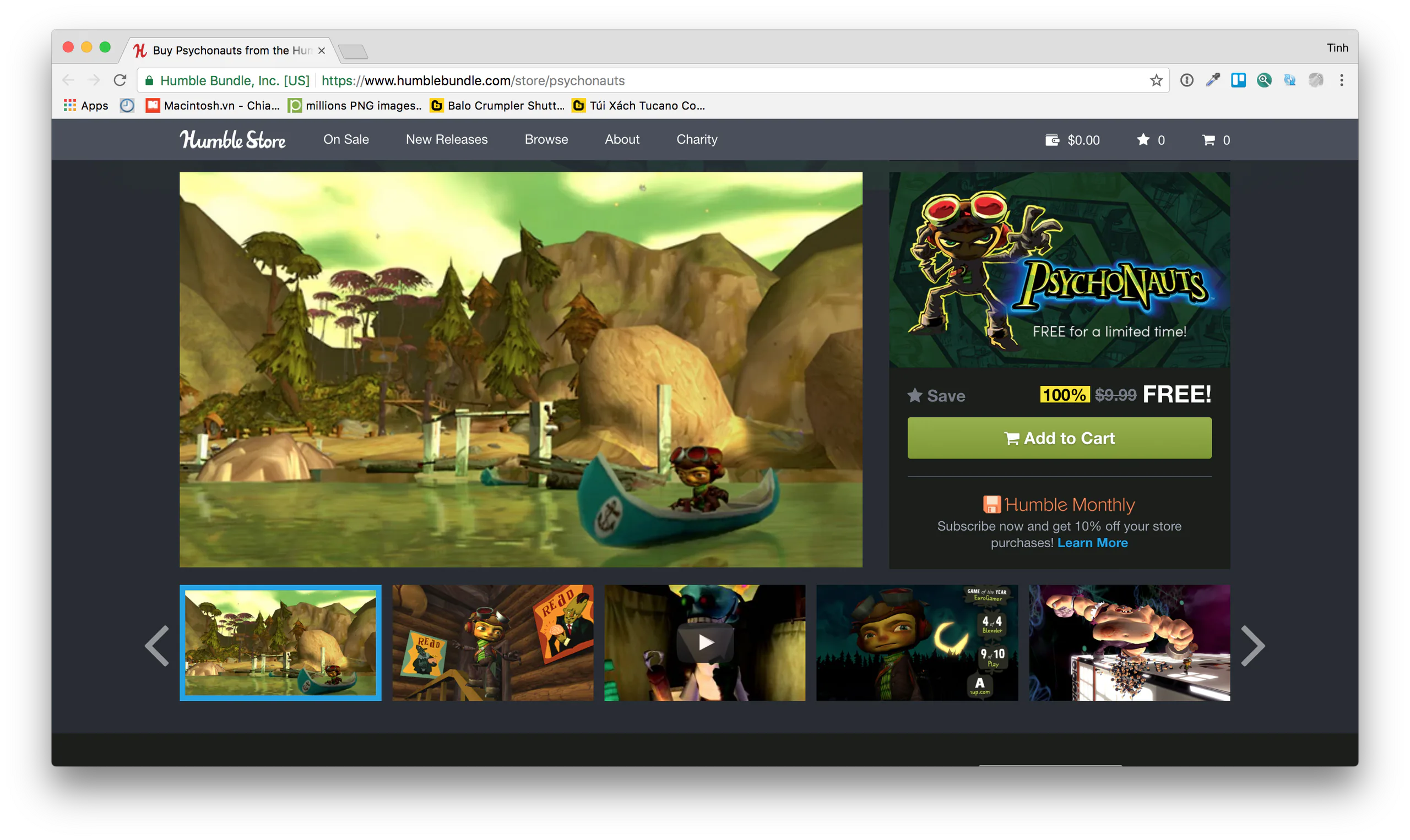The height and width of the screenshot is (840, 1410).
Task: Click the Humble Monthly heading
Action: point(1059,504)
